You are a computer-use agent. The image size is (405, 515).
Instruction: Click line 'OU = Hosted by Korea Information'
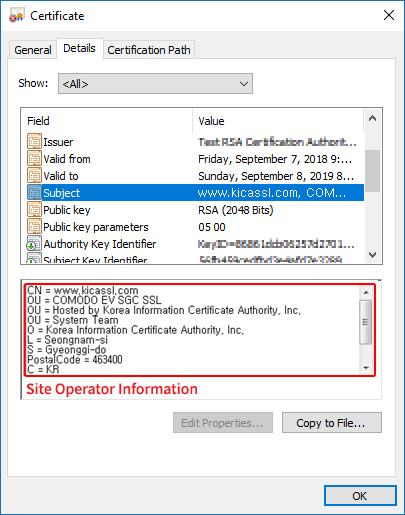pyautogui.click(x=164, y=310)
